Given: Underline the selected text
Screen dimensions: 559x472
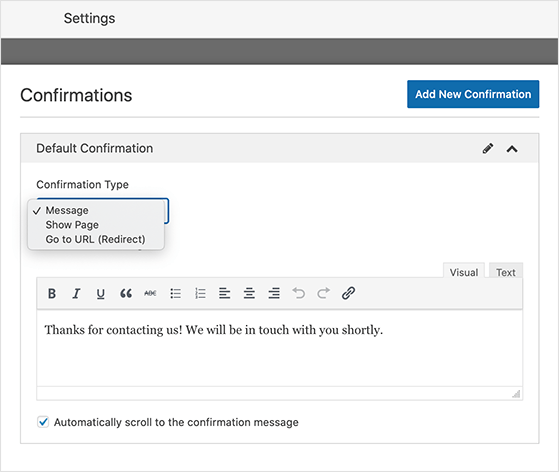Looking at the screenshot, I should (x=101, y=294).
